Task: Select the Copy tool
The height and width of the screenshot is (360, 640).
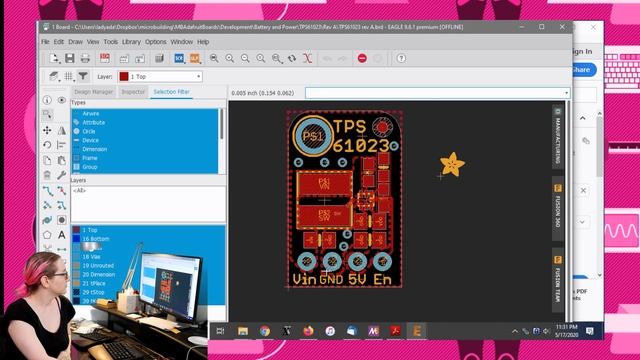Action: (47, 160)
